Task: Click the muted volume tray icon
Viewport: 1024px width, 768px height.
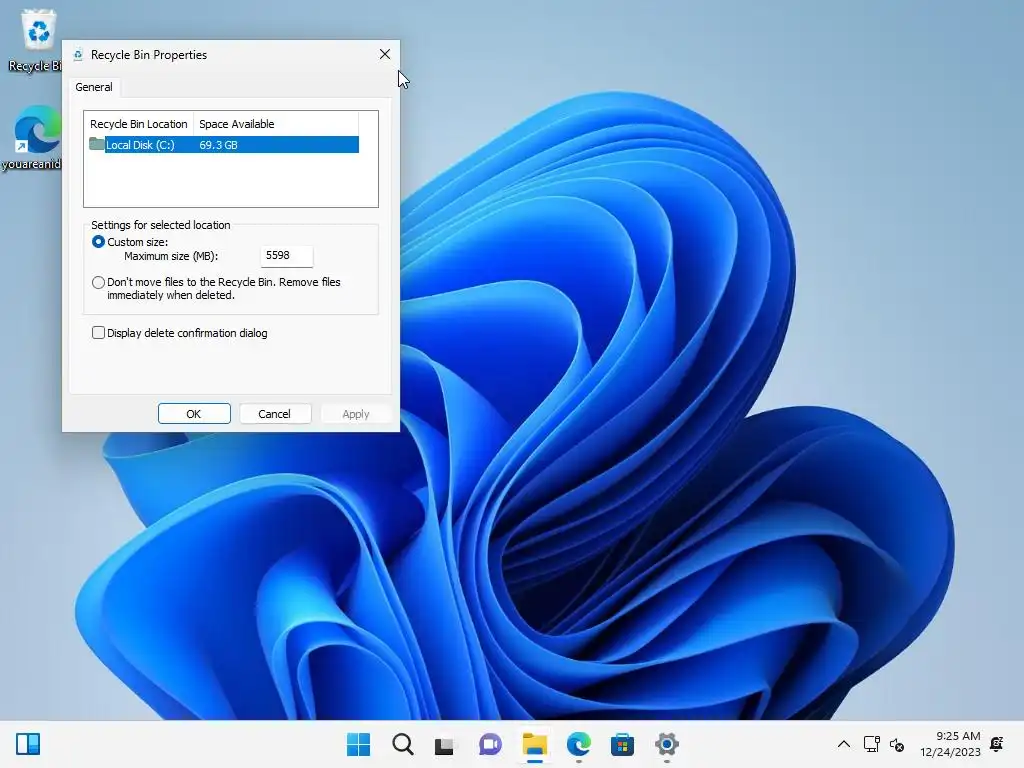Action: tap(897, 744)
